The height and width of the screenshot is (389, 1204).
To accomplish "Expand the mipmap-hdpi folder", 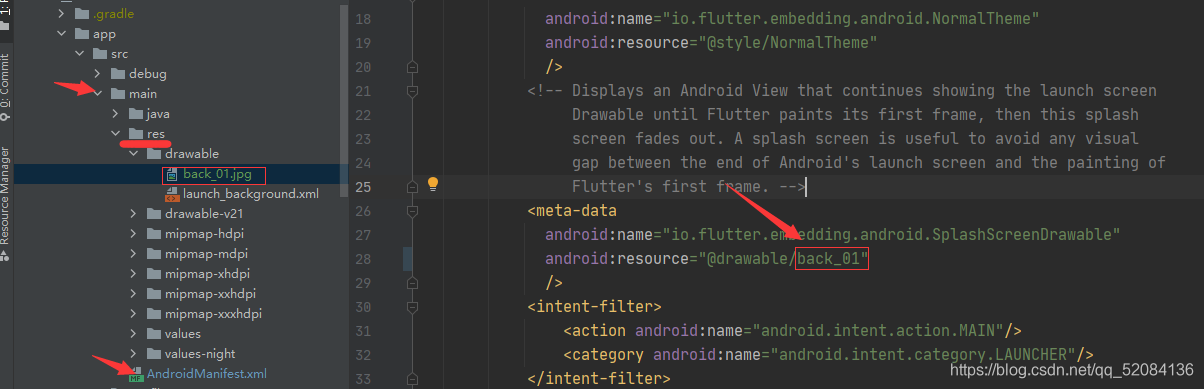I will (x=134, y=234).
